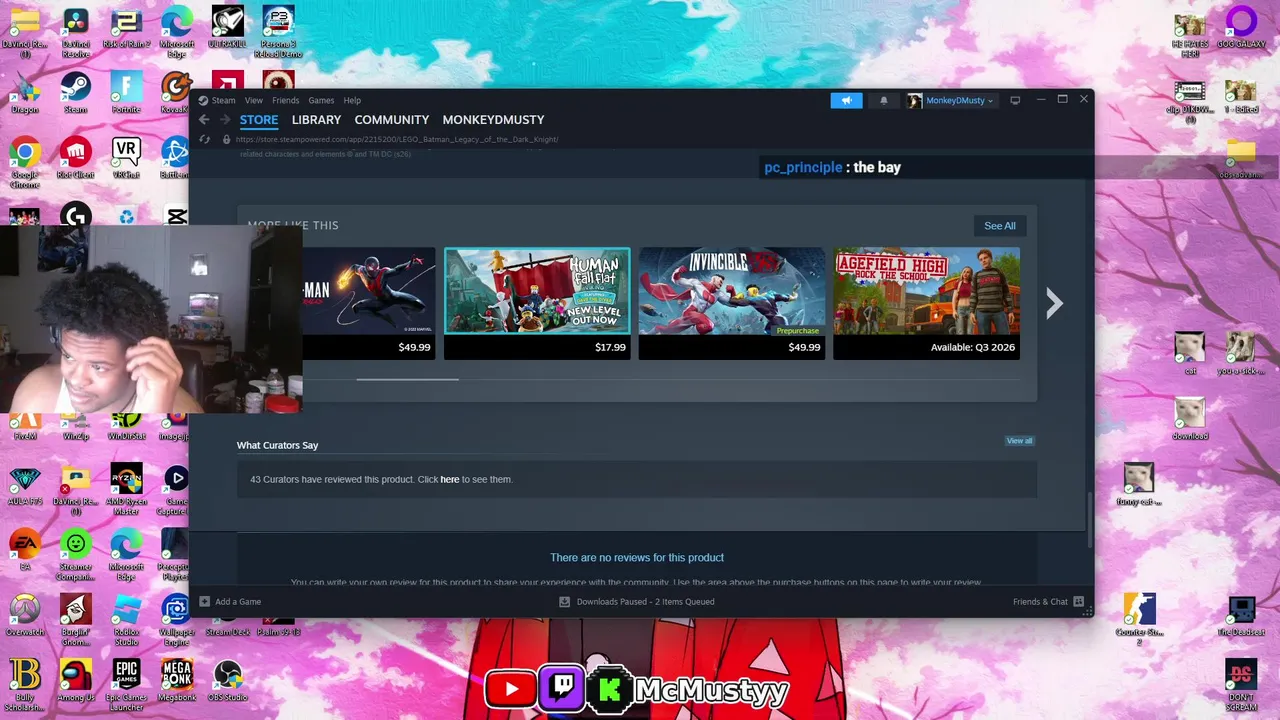This screenshot has width=1280, height=720.
Task: Switch Steam to Big Picture mode icon
Action: click(x=1015, y=100)
